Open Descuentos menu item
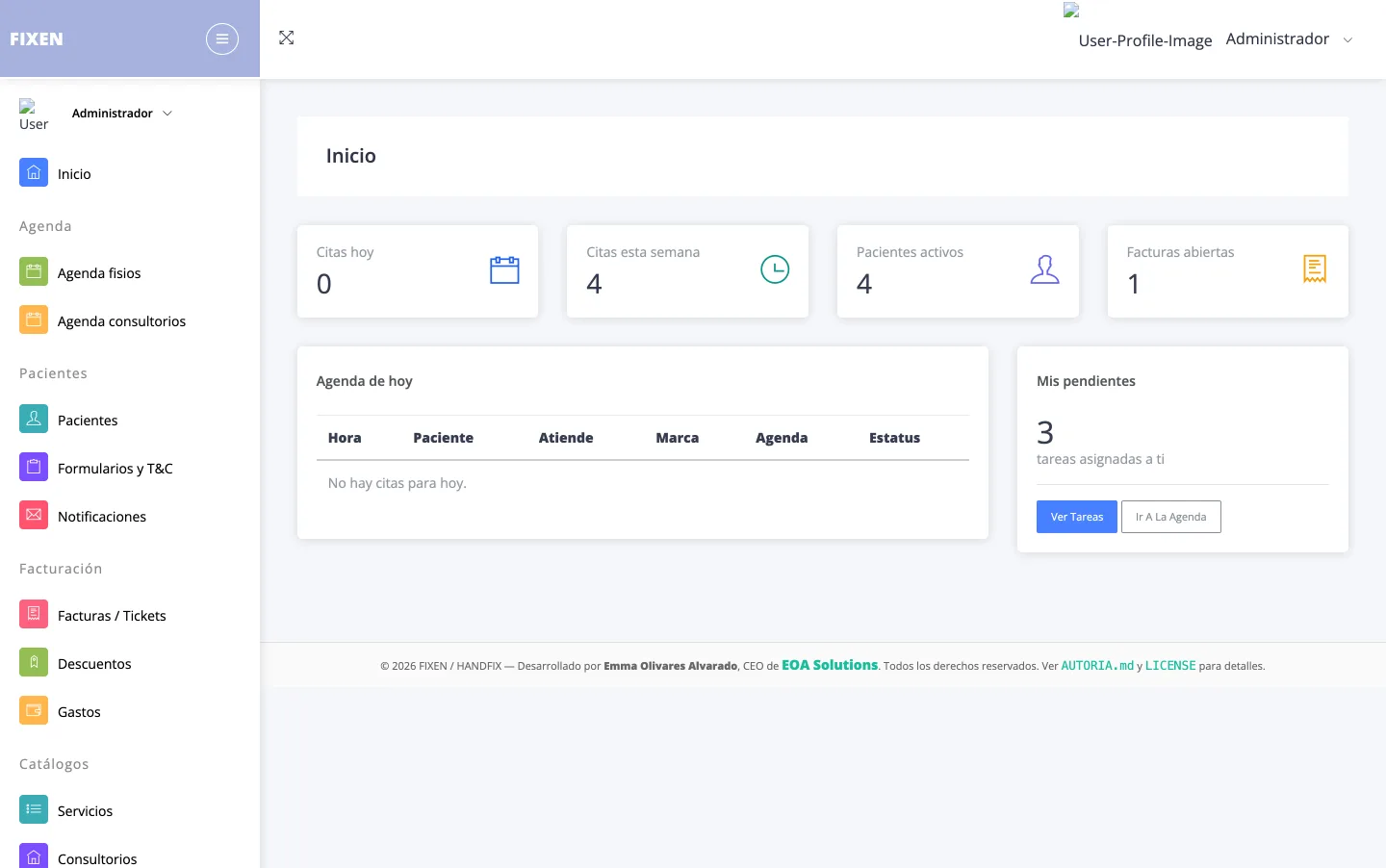This screenshot has height=868, width=1386. 94,664
